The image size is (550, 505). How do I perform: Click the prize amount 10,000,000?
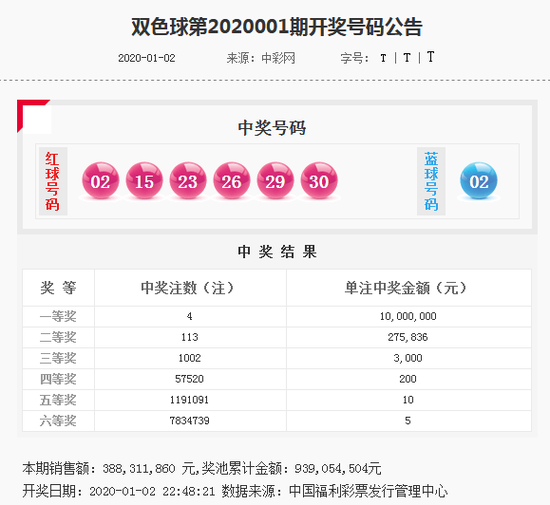point(408,316)
